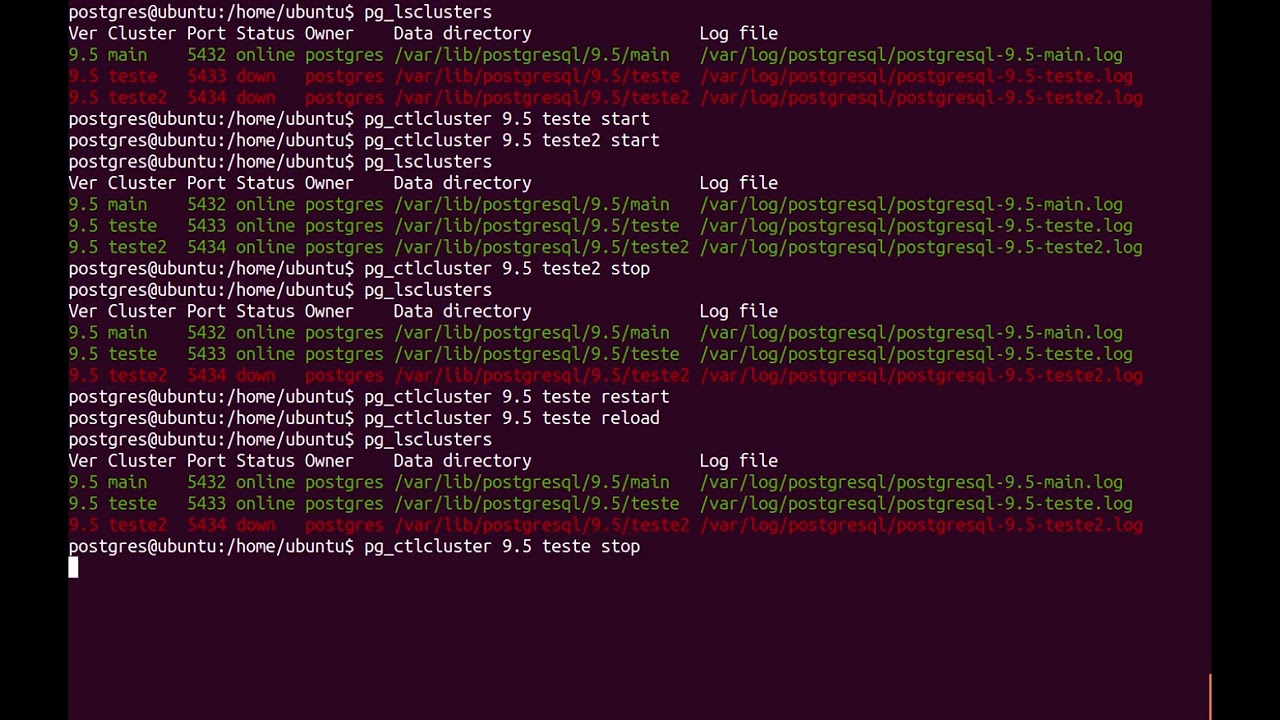Click the red postgresql-9.5-teste.log path
The image size is (1280, 720).
pyautogui.click(x=916, y=76)
